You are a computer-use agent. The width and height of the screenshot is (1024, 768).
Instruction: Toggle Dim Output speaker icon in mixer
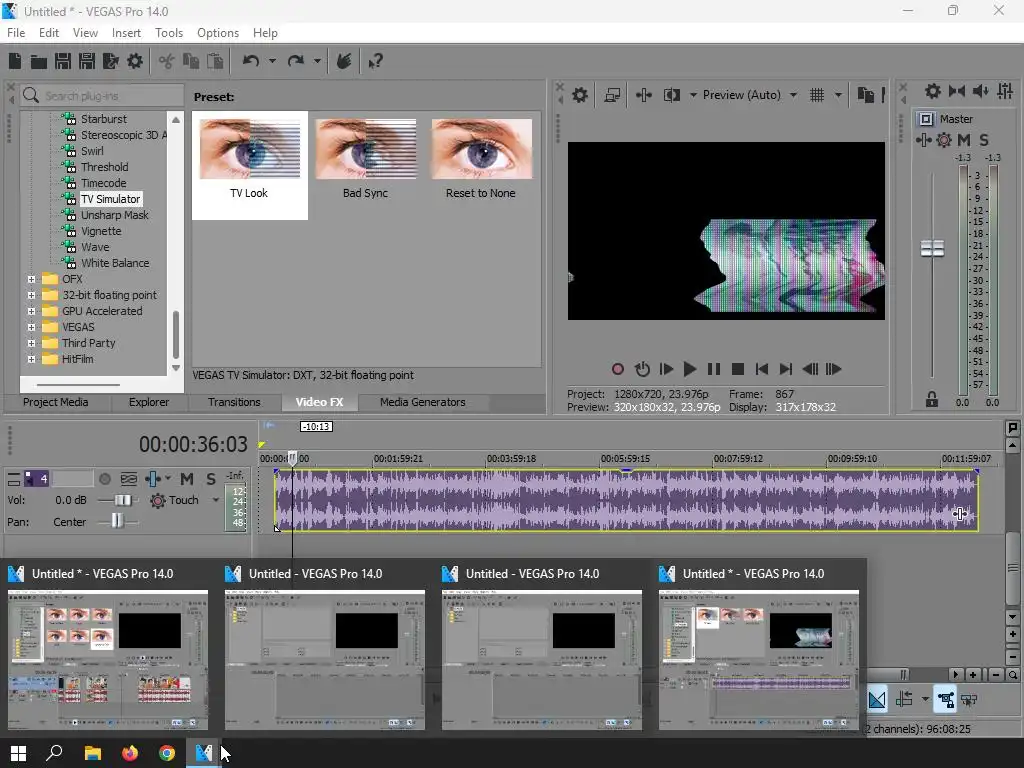(x=980, y=91)
